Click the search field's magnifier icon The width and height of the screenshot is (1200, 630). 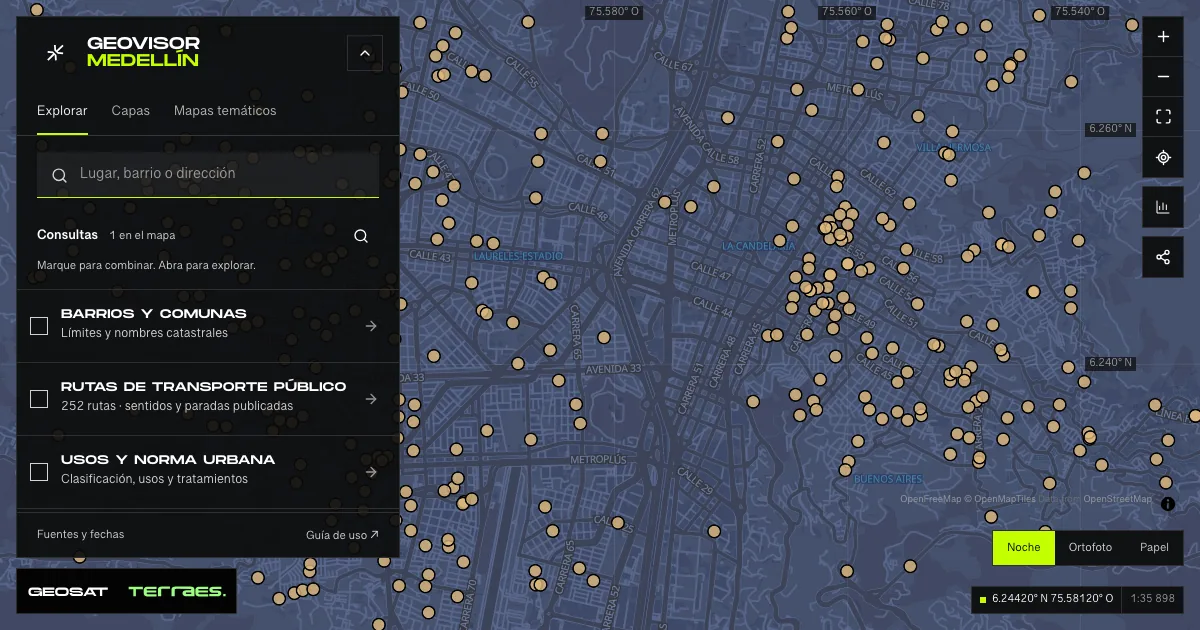(x=59, y=175)
